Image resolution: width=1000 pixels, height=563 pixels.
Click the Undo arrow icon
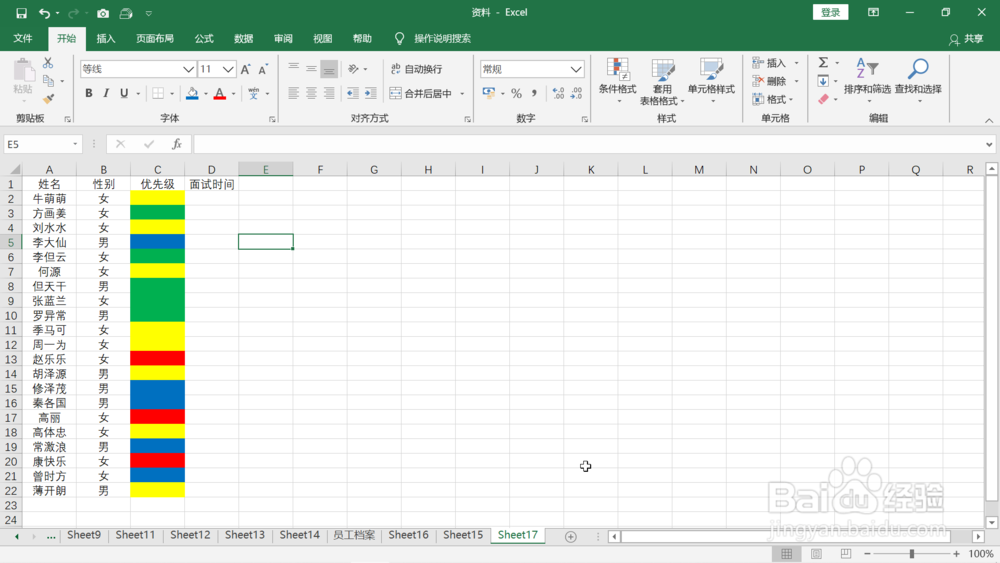coord(44,13)
